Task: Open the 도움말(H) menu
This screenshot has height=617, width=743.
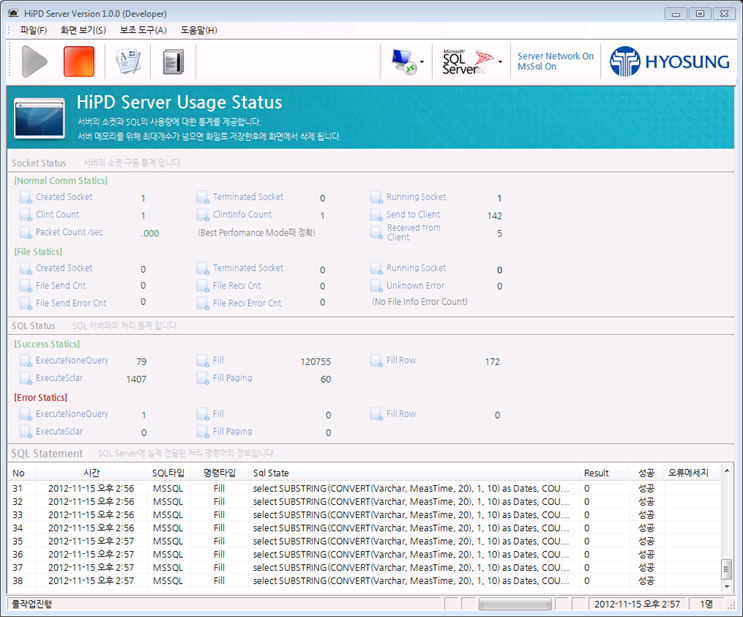Action: pos(199,30)
